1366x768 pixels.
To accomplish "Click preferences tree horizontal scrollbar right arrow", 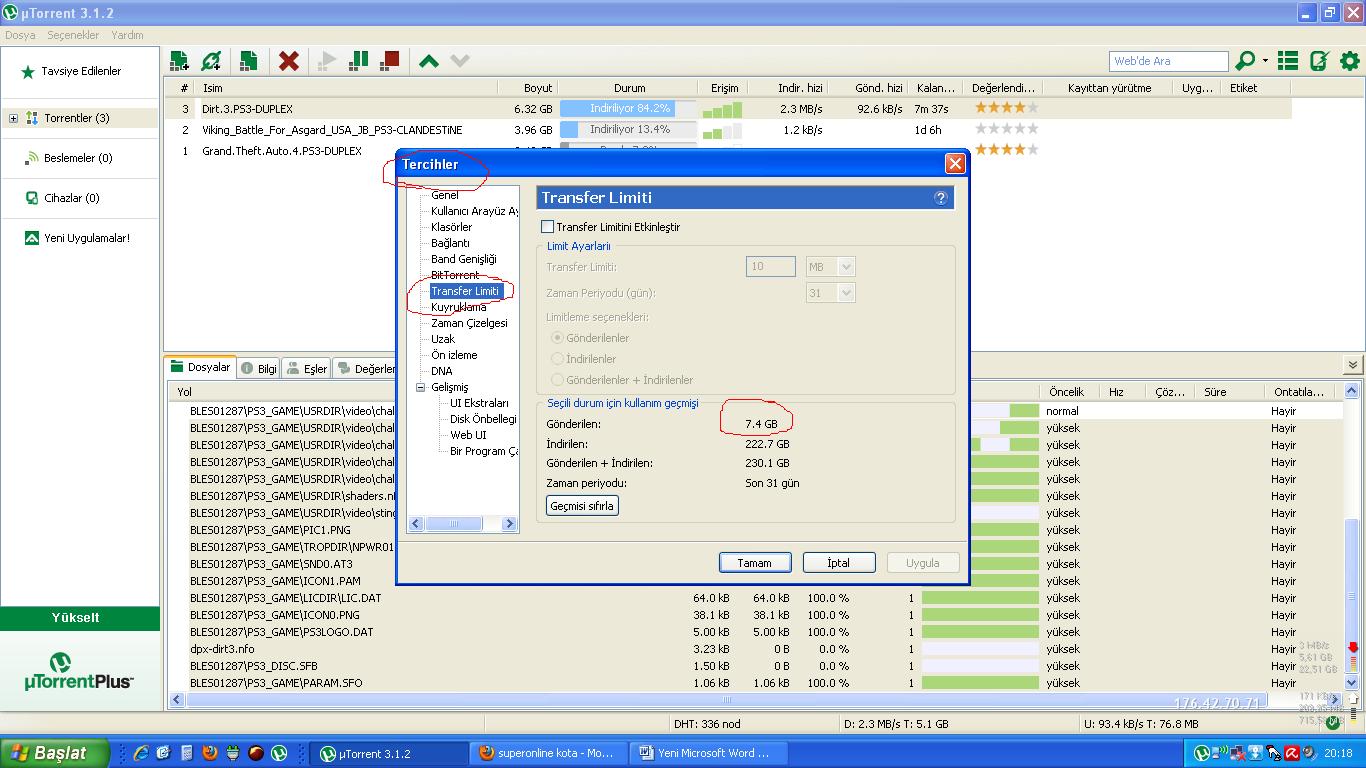I will click(x=509, y=523).
